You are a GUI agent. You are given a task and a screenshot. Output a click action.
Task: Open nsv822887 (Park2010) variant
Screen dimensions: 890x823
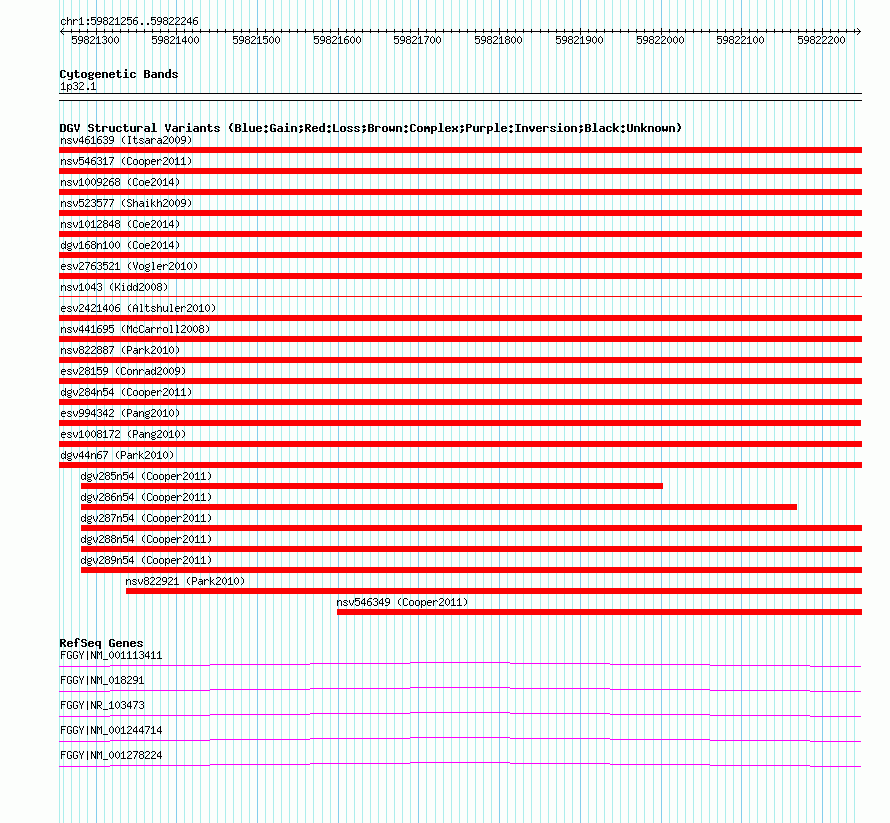pos(120,350)
